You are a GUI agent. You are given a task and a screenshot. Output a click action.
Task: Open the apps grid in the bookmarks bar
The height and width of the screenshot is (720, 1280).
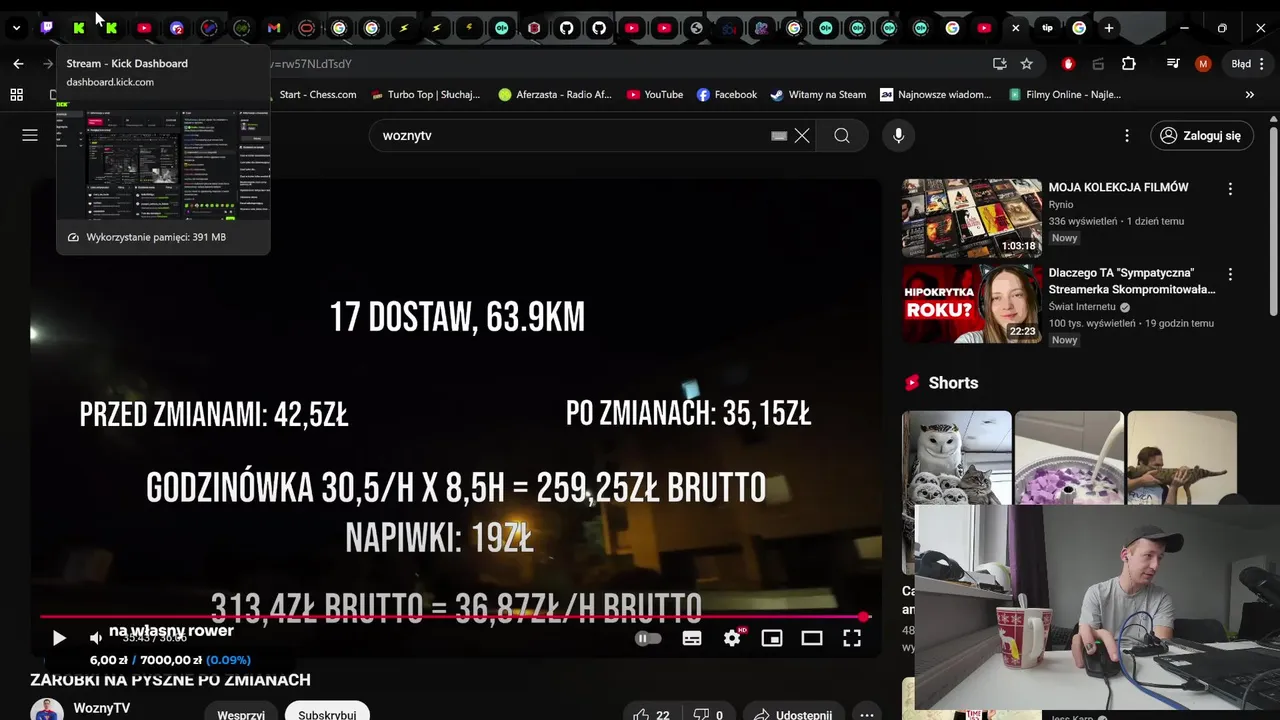point(16,95)
